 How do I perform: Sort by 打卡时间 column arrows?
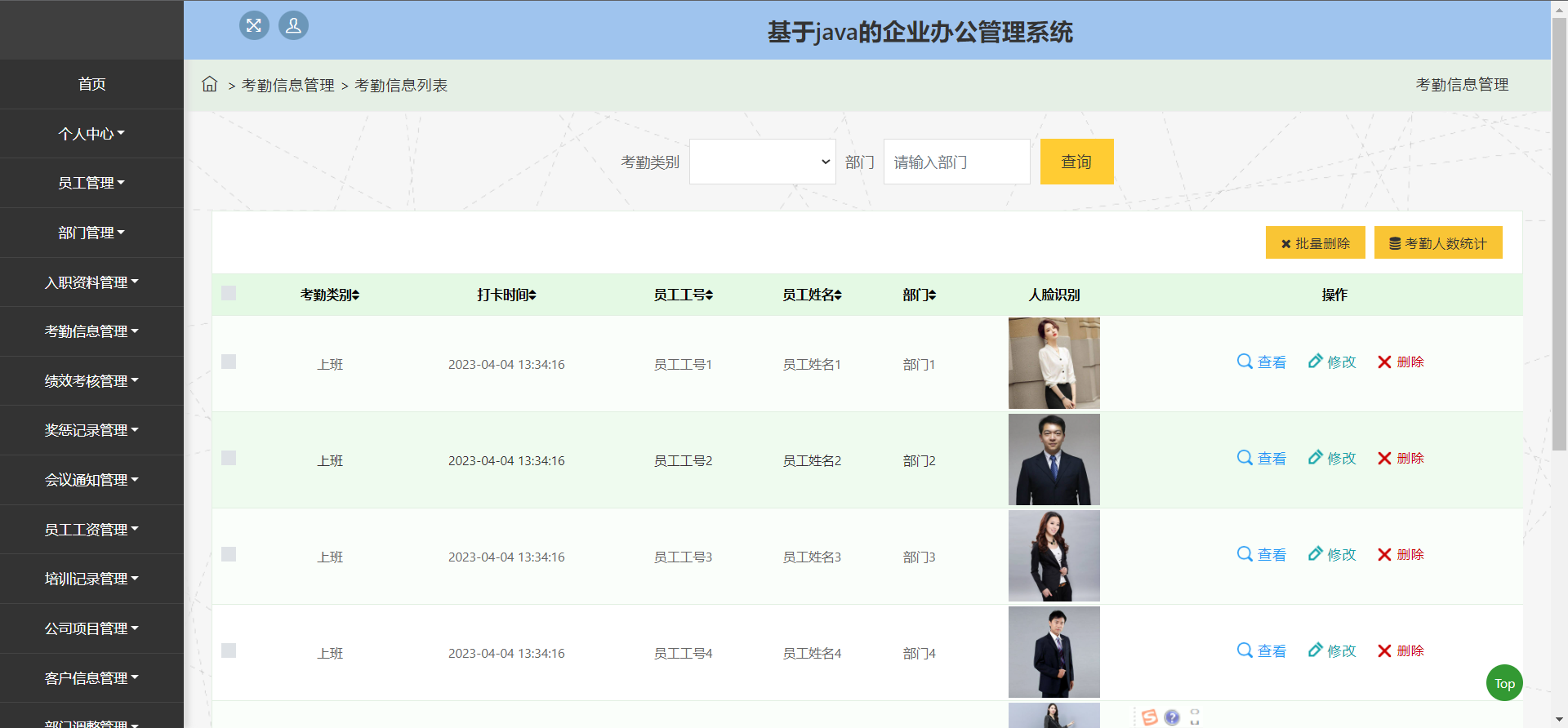[532, 295]
